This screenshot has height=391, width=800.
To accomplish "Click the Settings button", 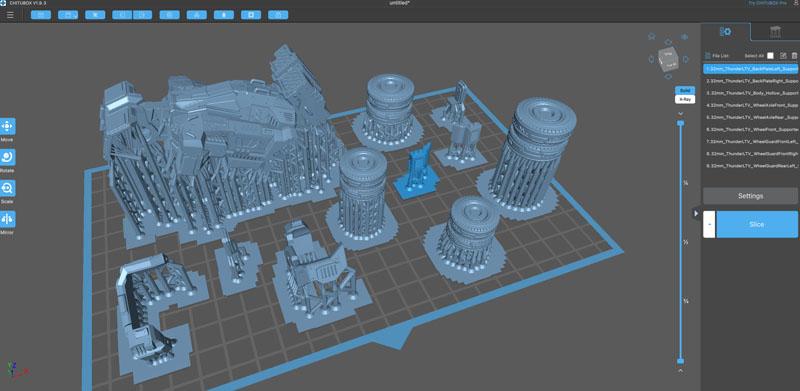I will [750, 196].
